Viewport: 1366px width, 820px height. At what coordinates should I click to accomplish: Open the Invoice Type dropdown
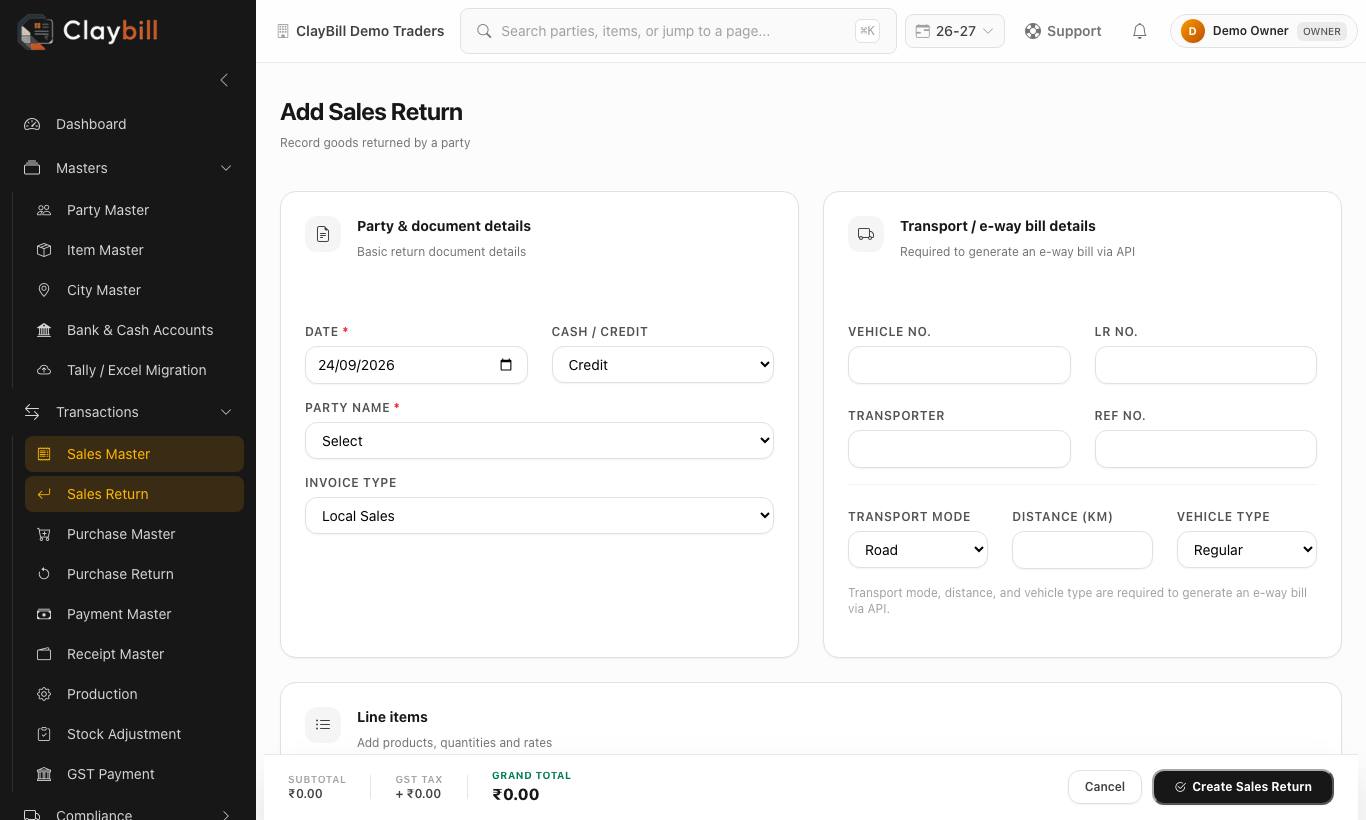point(539,516)
